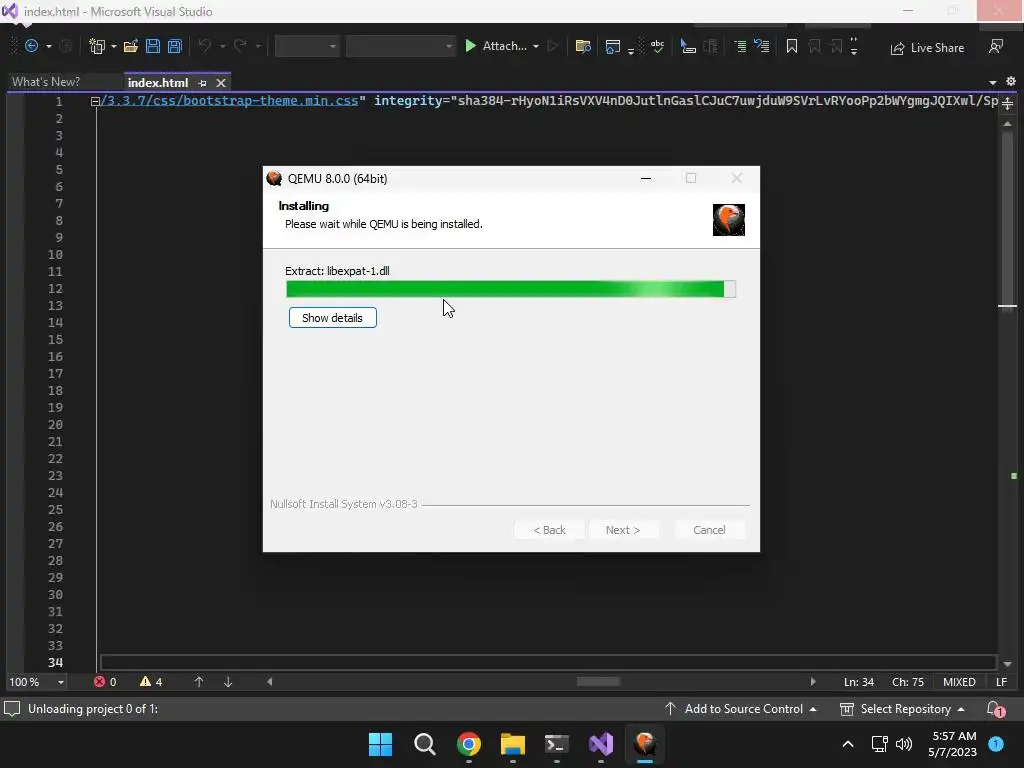Click Add to Source Control
Viewport: 1024px width, 768px height.
click(x=741, y=709)
